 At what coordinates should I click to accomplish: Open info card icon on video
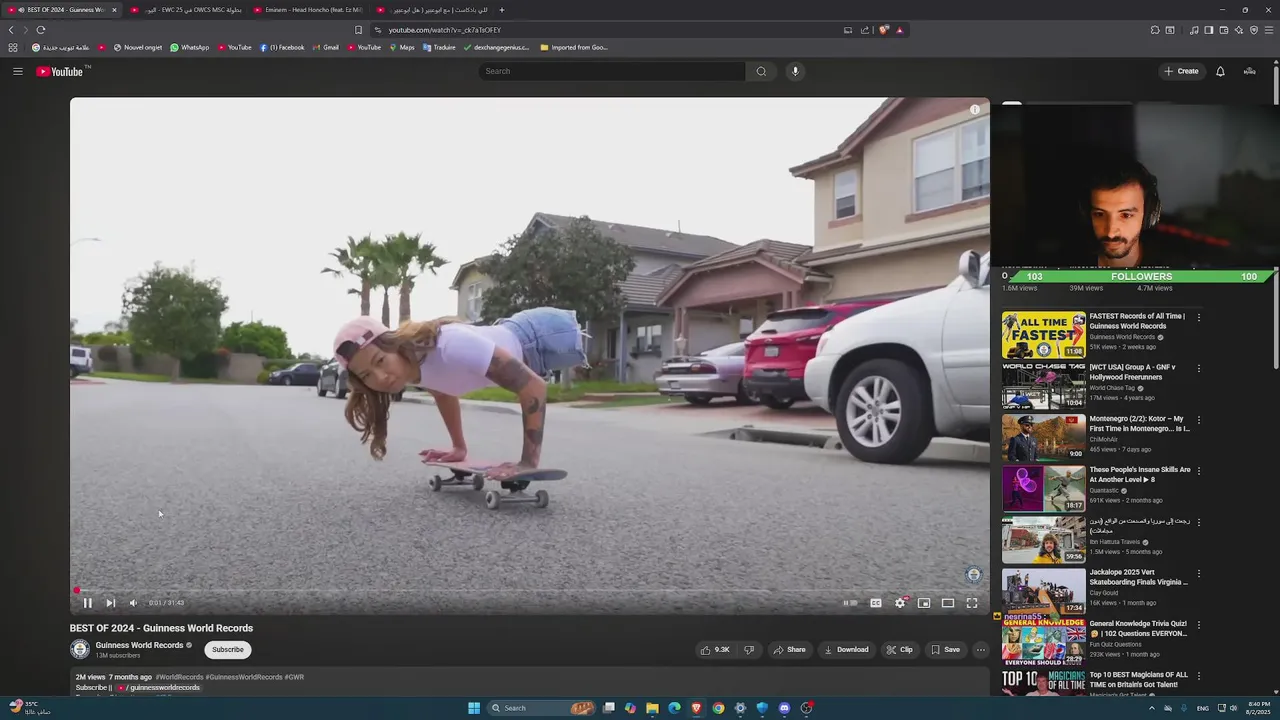click(975, 110)
